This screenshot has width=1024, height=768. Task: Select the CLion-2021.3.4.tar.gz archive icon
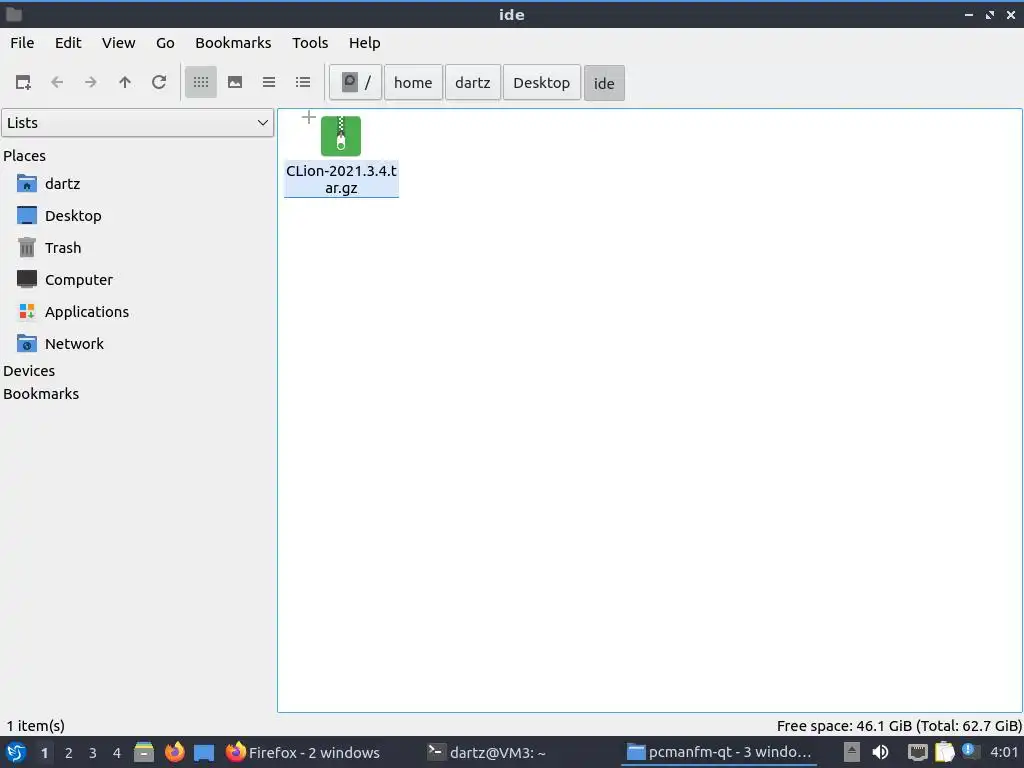coord(341,136)
